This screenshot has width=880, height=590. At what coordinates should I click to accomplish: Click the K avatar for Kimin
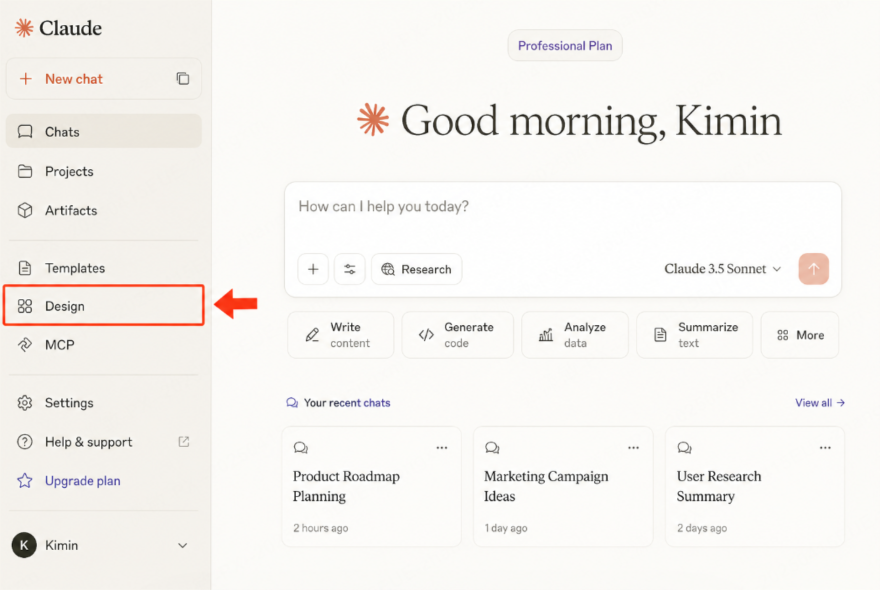point(24,545)
